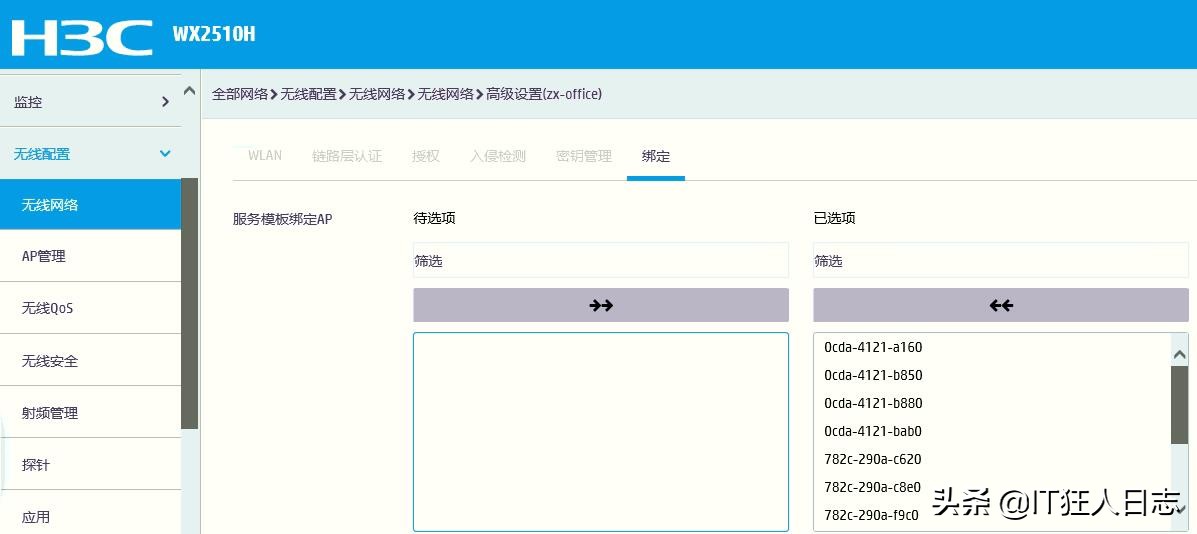Click the 已选项 filter input field
The width and height of the screenshot is (1197, 534).
(x=1001, y=260)
